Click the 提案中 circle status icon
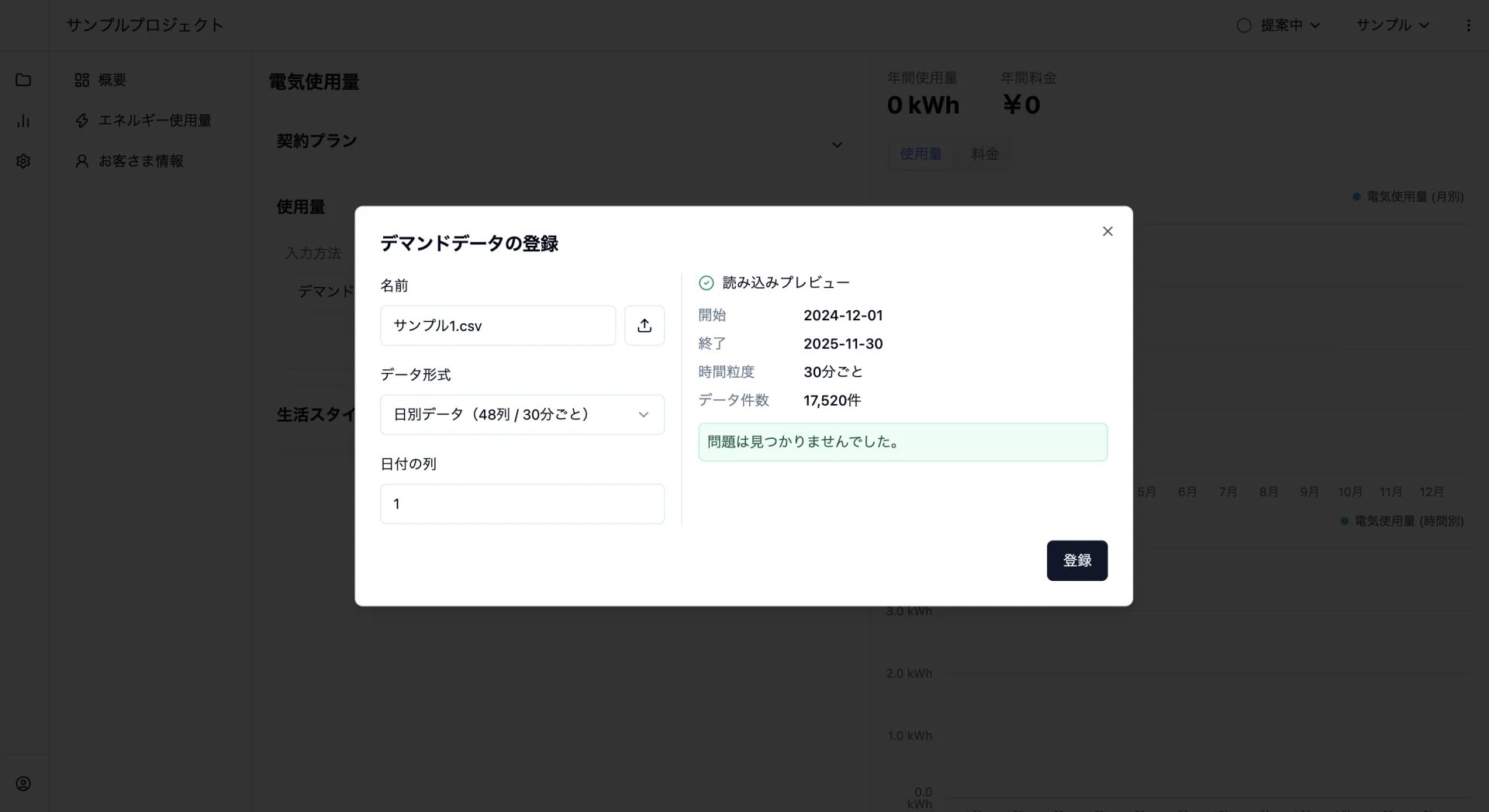Viewport: 1489px width, 812px height. click(x=1244, y=26)
